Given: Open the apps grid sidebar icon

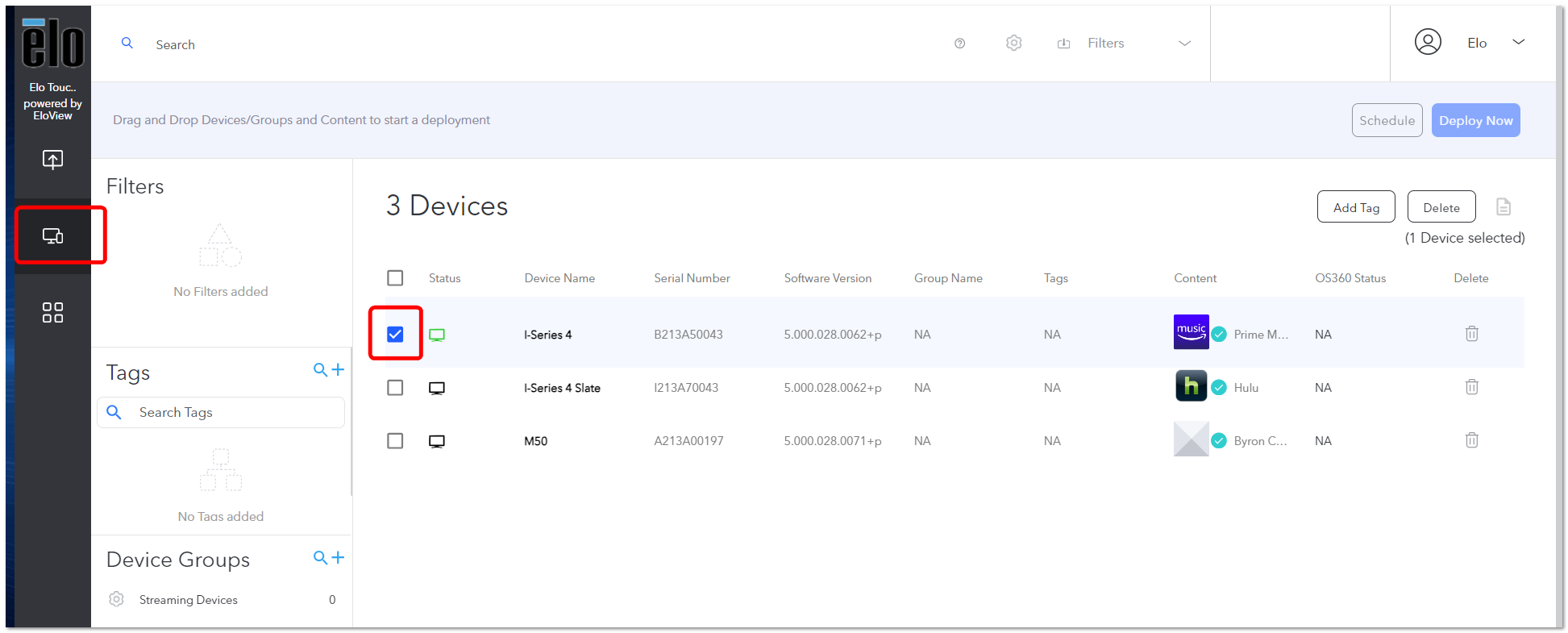Looking at the screenshot, I should click(52, 312).
